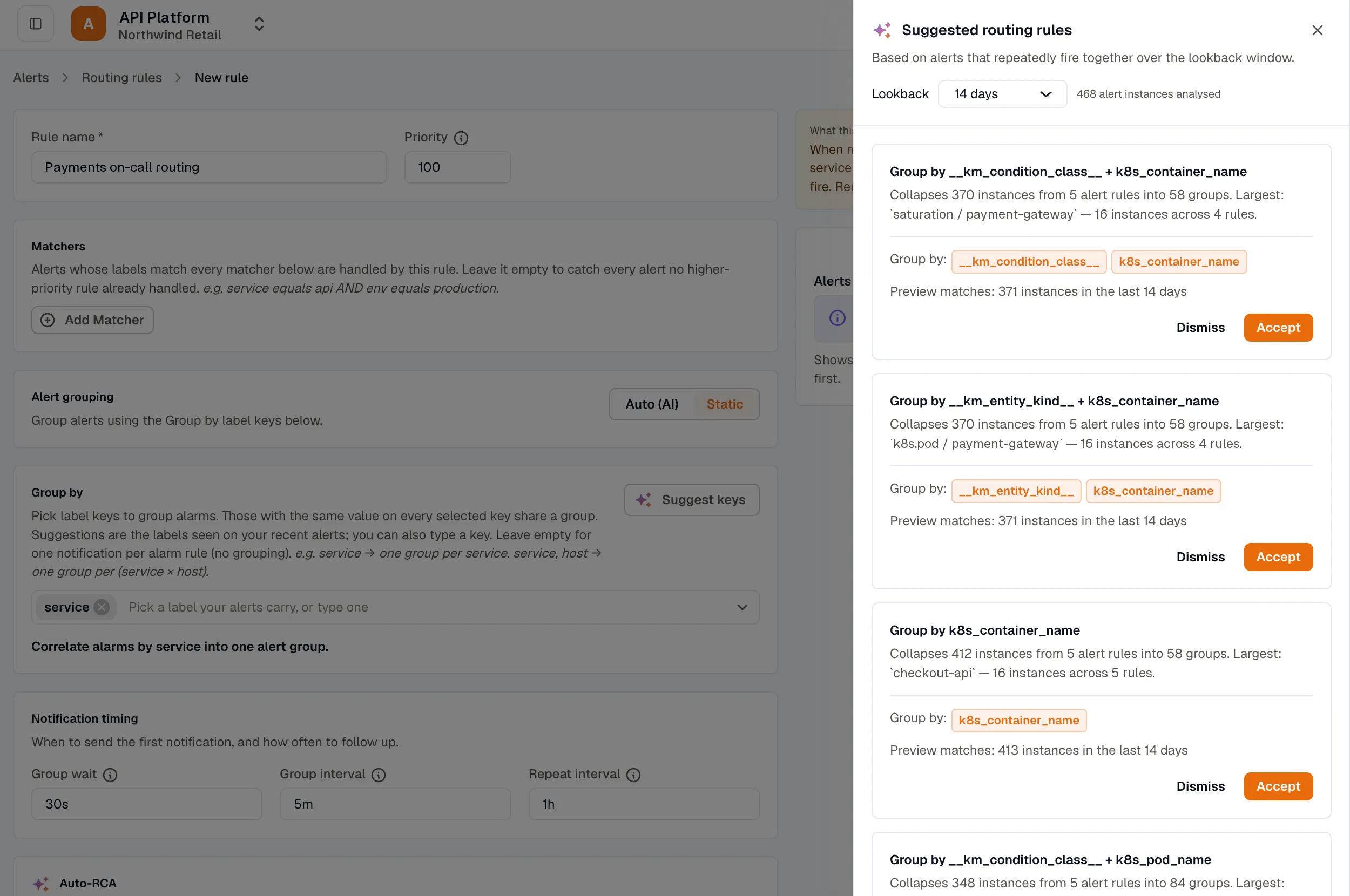The height and width of the screenshot is (896, 1350).
Task: Accept the __km_entity_kind__ + k8s_container_name suggestion
Action: [1278, 556]
